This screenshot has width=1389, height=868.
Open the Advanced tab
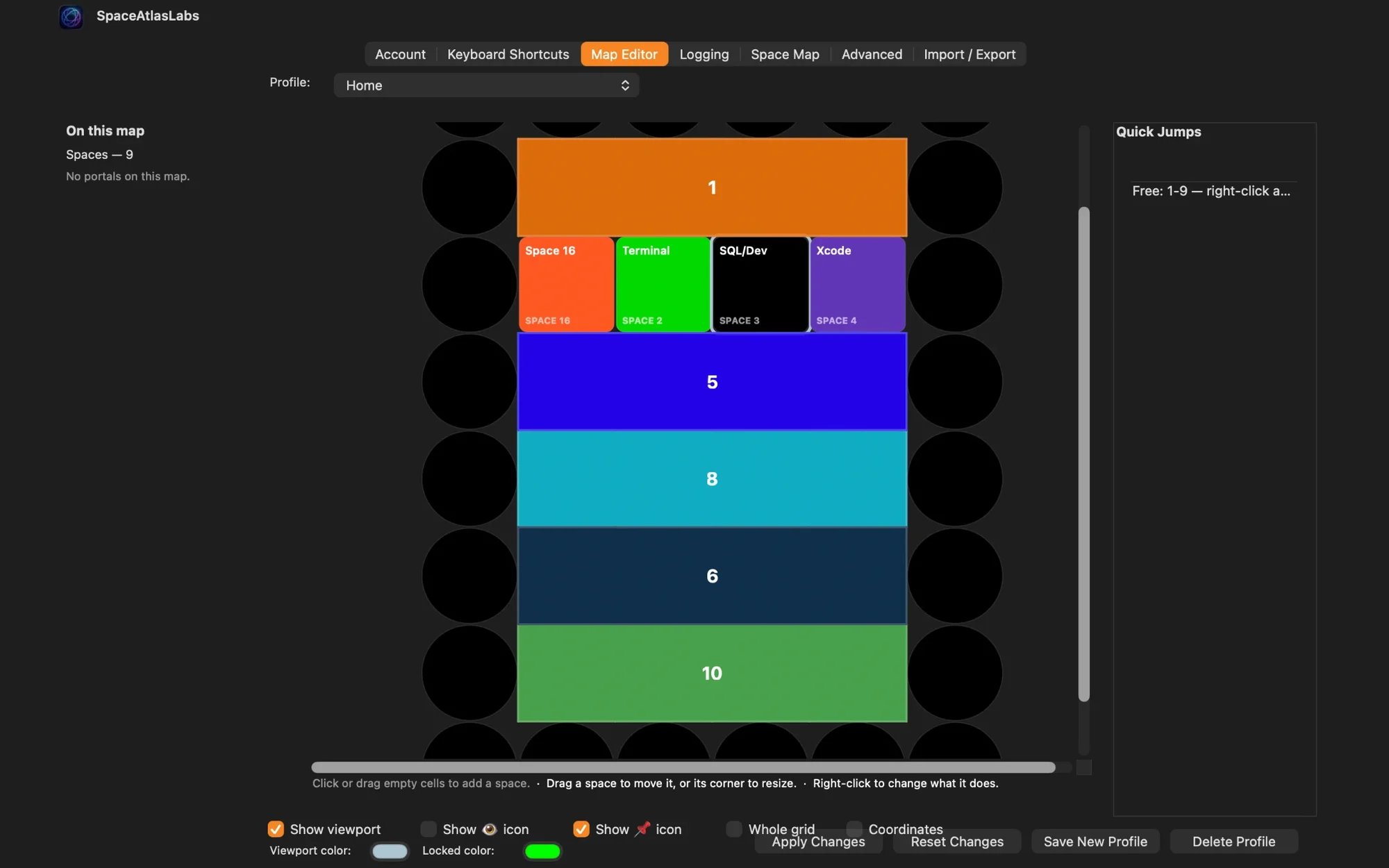(x=872, y=54)
